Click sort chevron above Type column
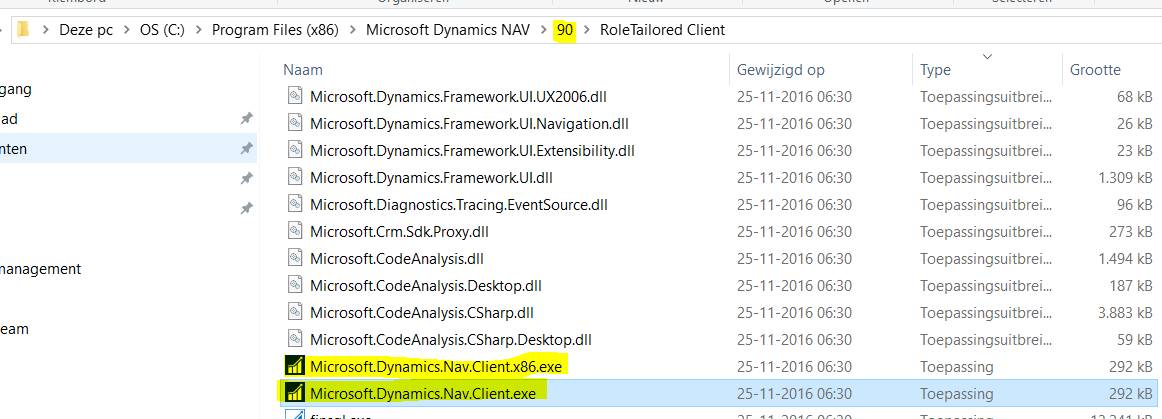The height and width of the screenshot is (419, 1162). [987, 56]
